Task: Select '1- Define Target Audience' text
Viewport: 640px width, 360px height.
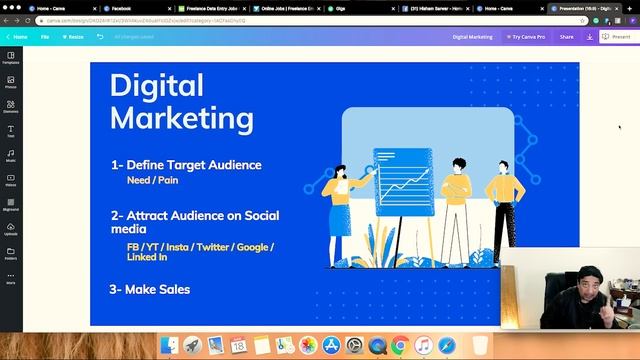Action: point(186,165)
